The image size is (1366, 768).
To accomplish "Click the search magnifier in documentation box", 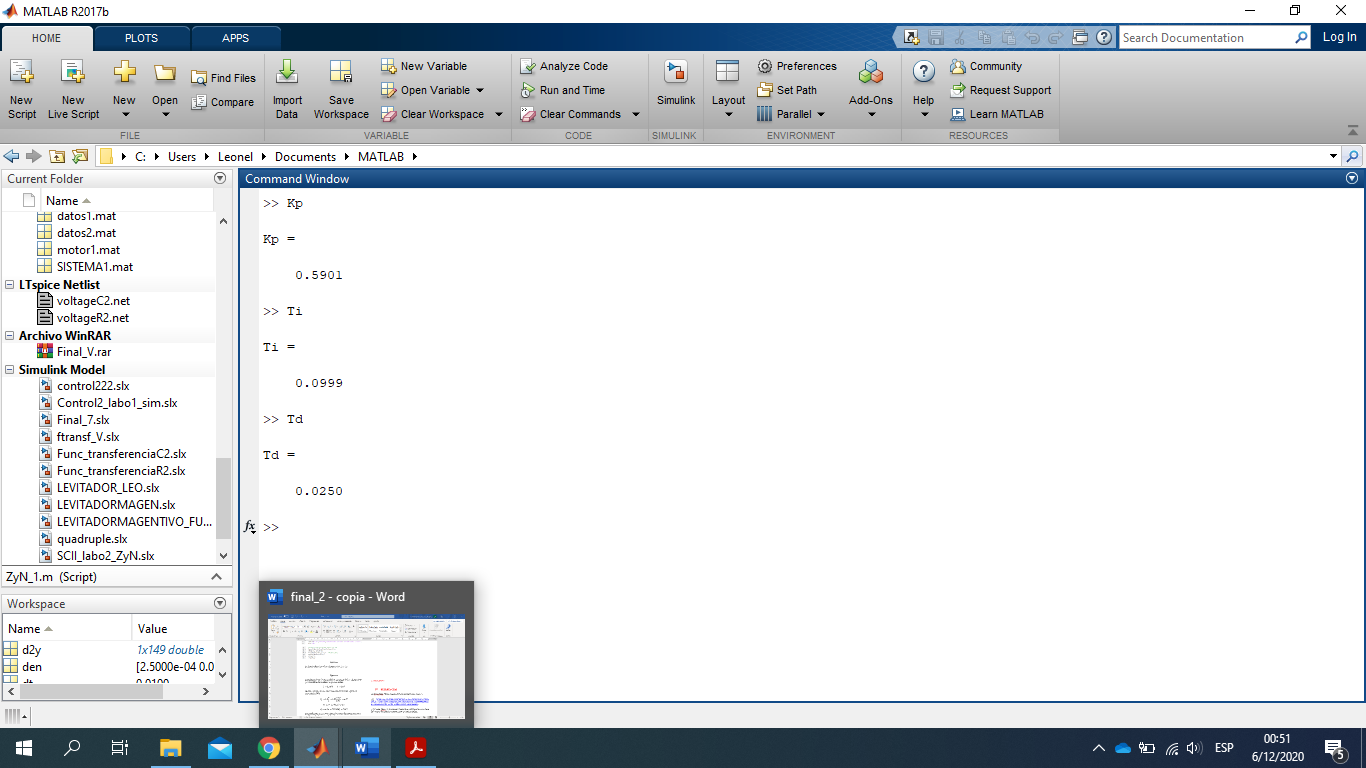I will point(1301,38).
